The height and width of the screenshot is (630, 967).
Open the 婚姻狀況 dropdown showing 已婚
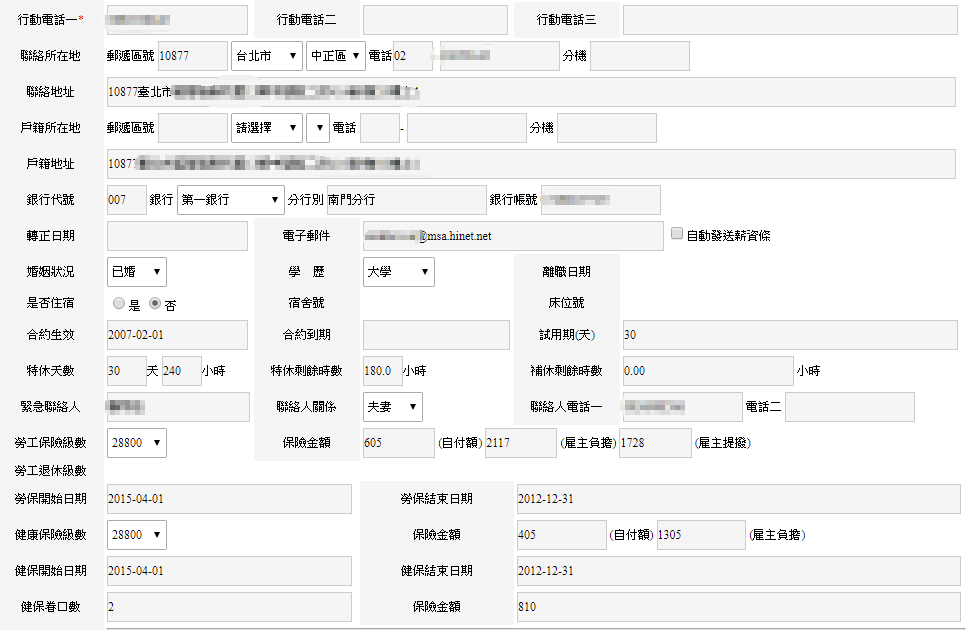click(136, 271)
